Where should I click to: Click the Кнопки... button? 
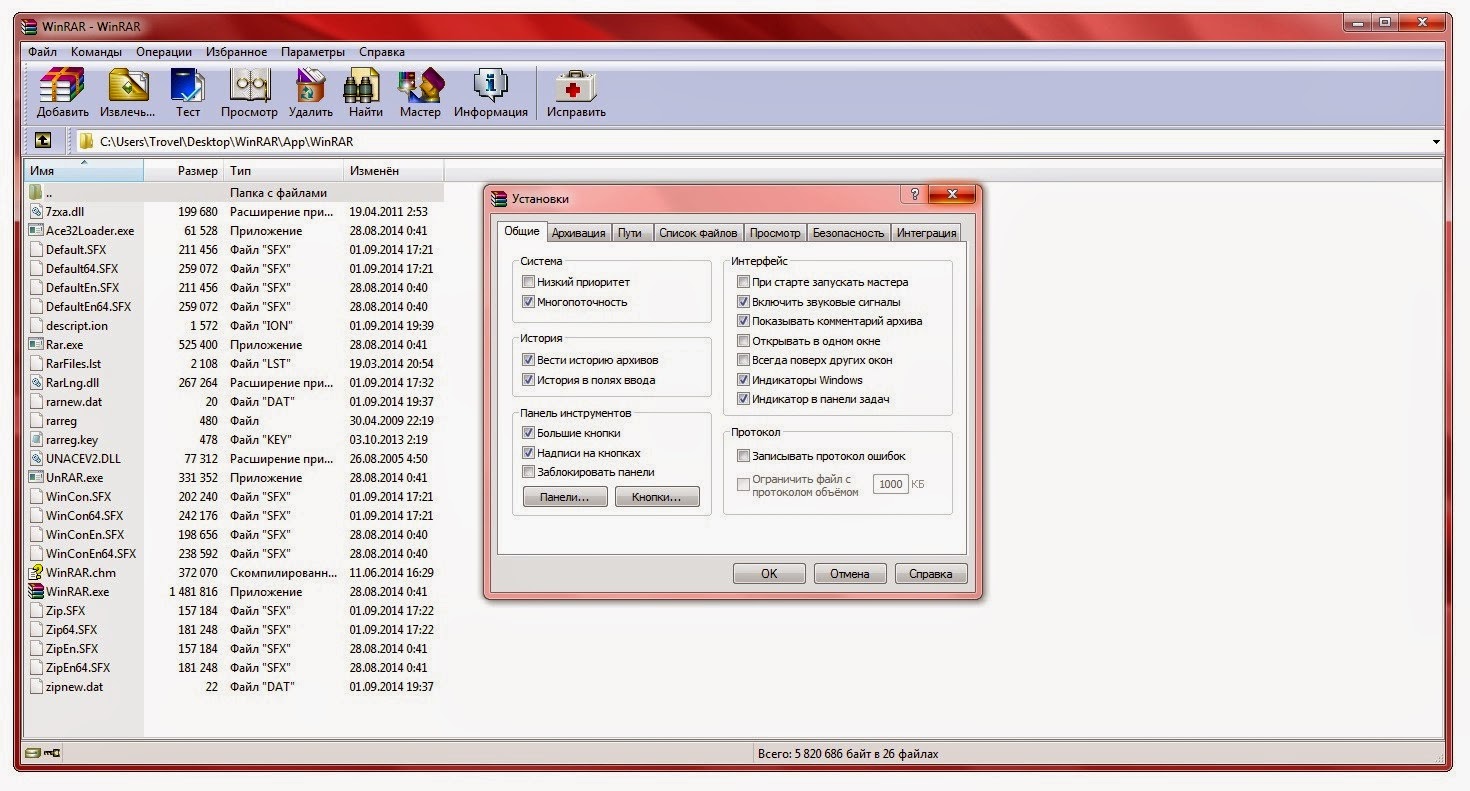tap(657, 497)
